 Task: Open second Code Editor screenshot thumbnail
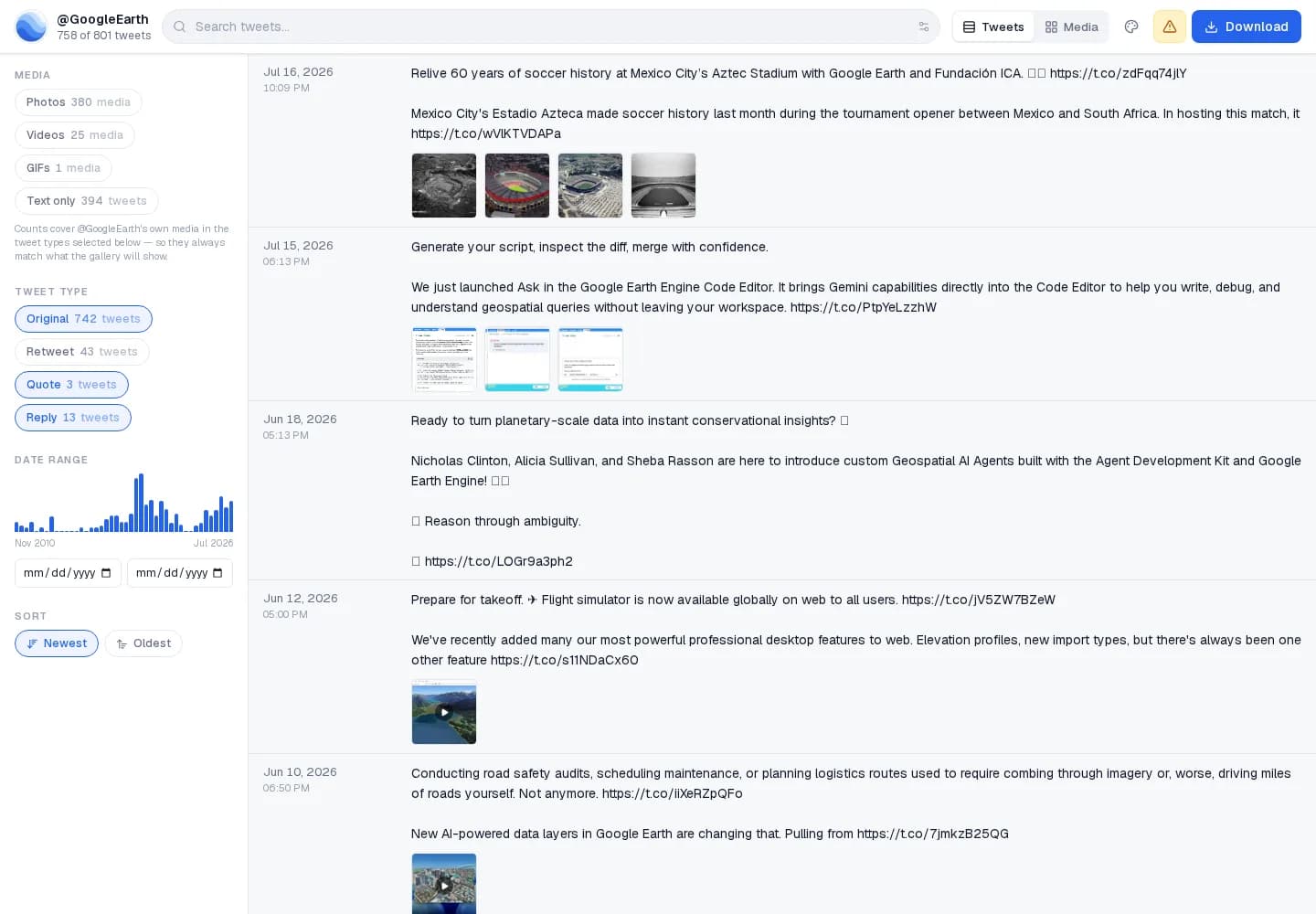click(x=517, y=359)
